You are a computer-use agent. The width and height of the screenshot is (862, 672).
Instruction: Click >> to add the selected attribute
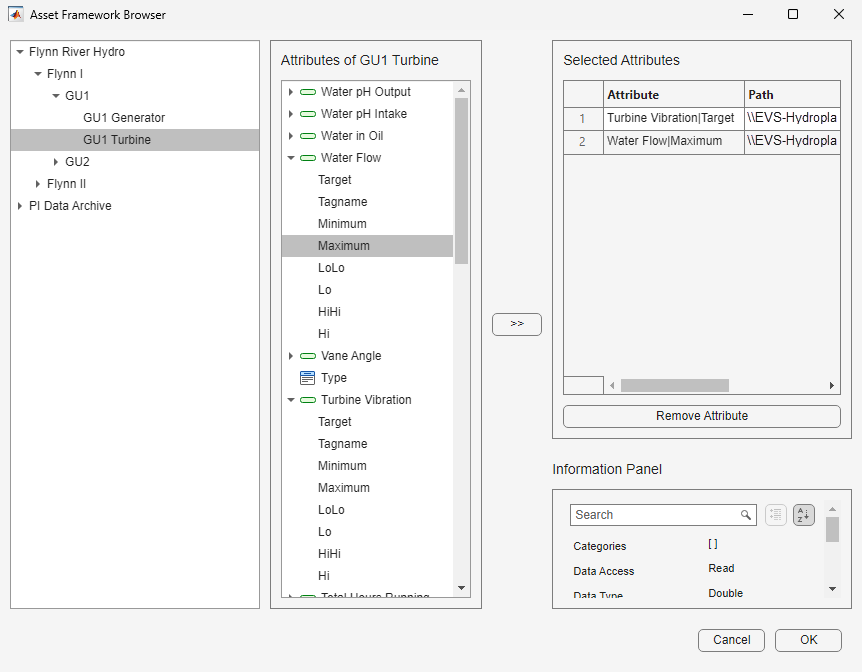point(516,324)
